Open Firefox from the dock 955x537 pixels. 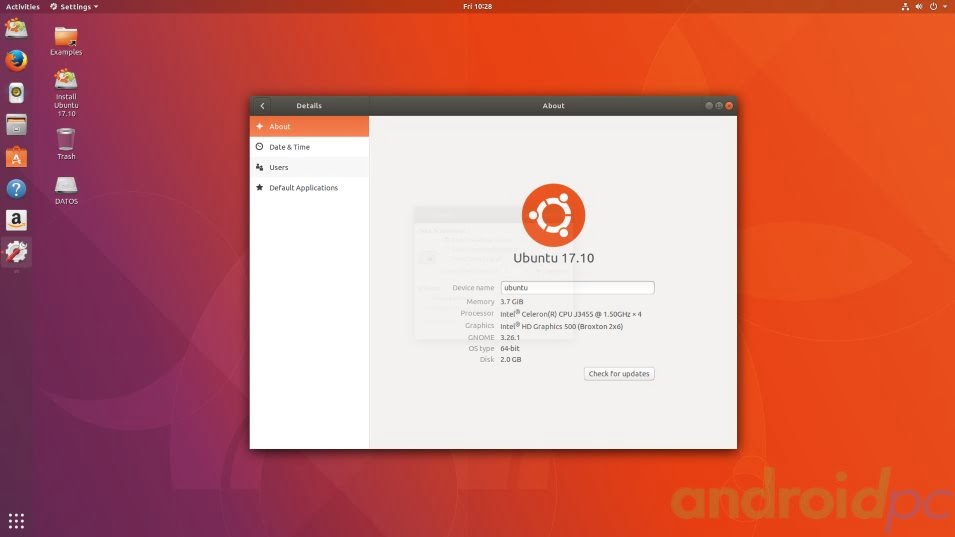coord(16,60)
